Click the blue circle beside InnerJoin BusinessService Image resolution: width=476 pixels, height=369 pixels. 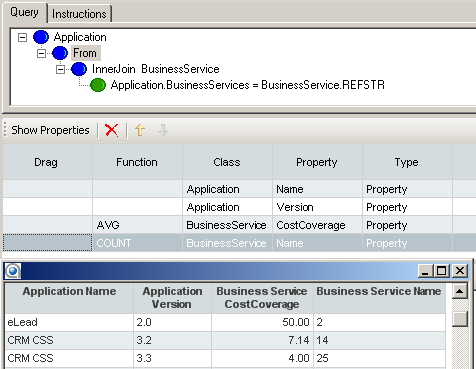coord(79,69)
